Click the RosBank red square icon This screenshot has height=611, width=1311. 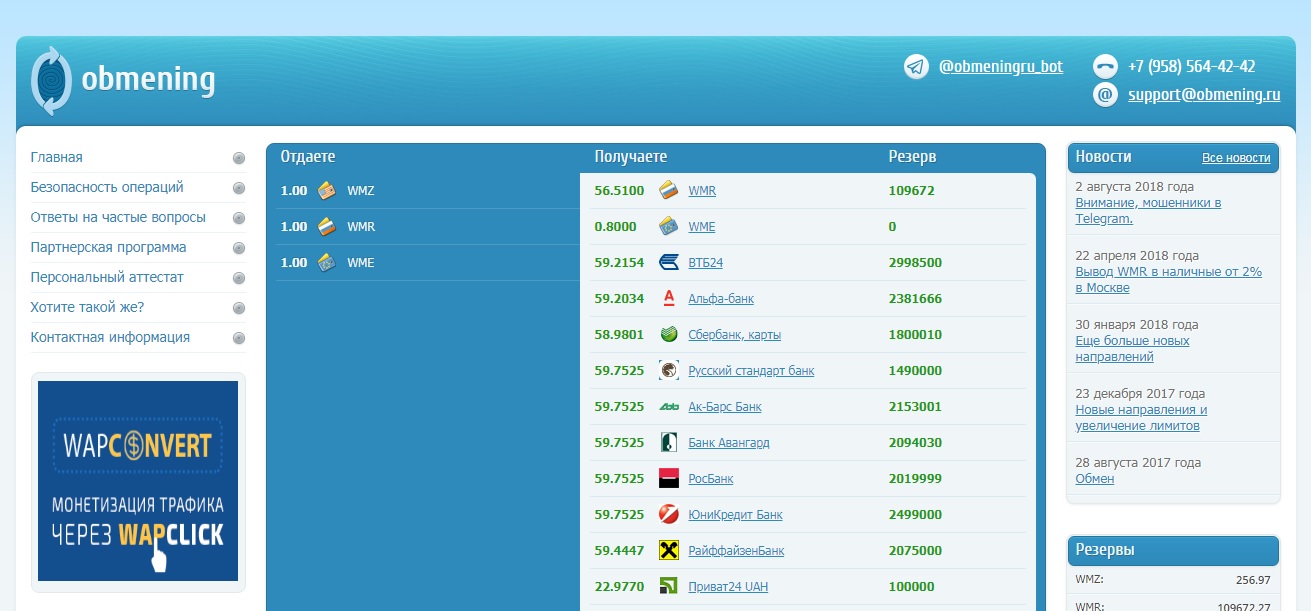coord(669,479)
